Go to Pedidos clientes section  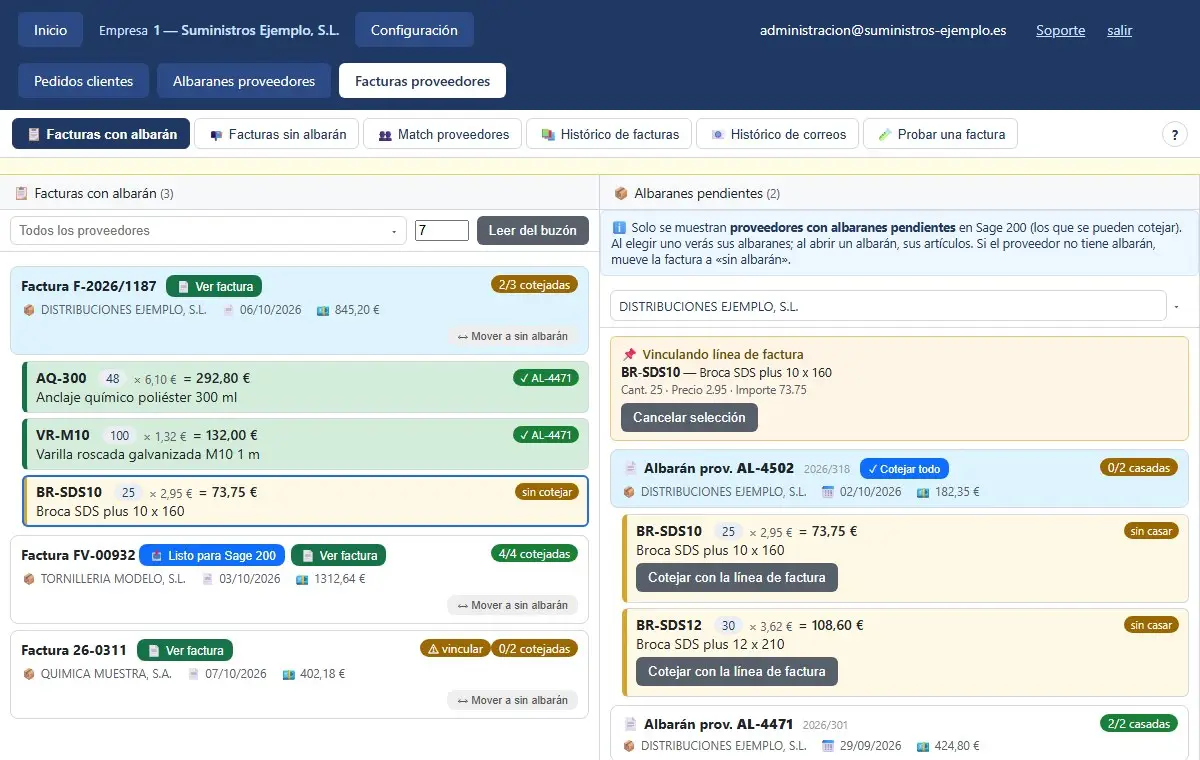tap(83, 81)
